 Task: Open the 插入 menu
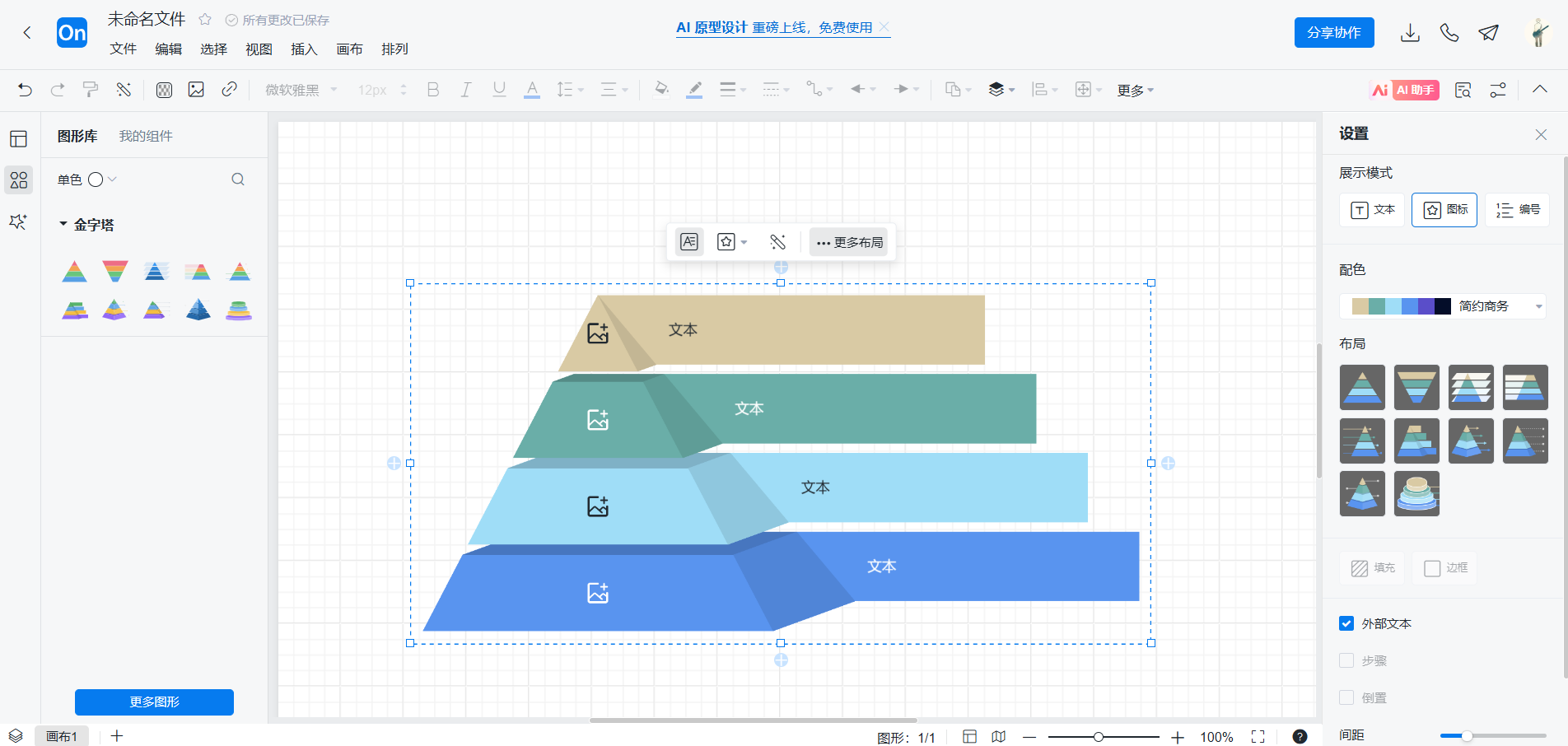tap(304, 49)
